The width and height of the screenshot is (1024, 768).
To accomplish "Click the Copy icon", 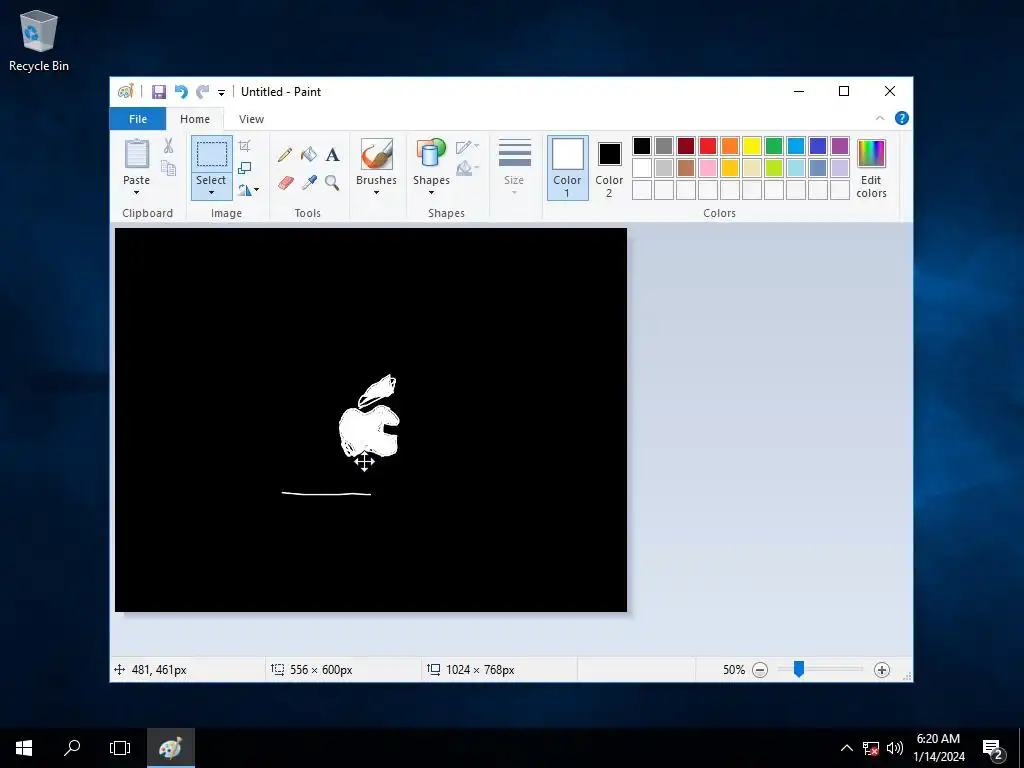I will [168, 168].
